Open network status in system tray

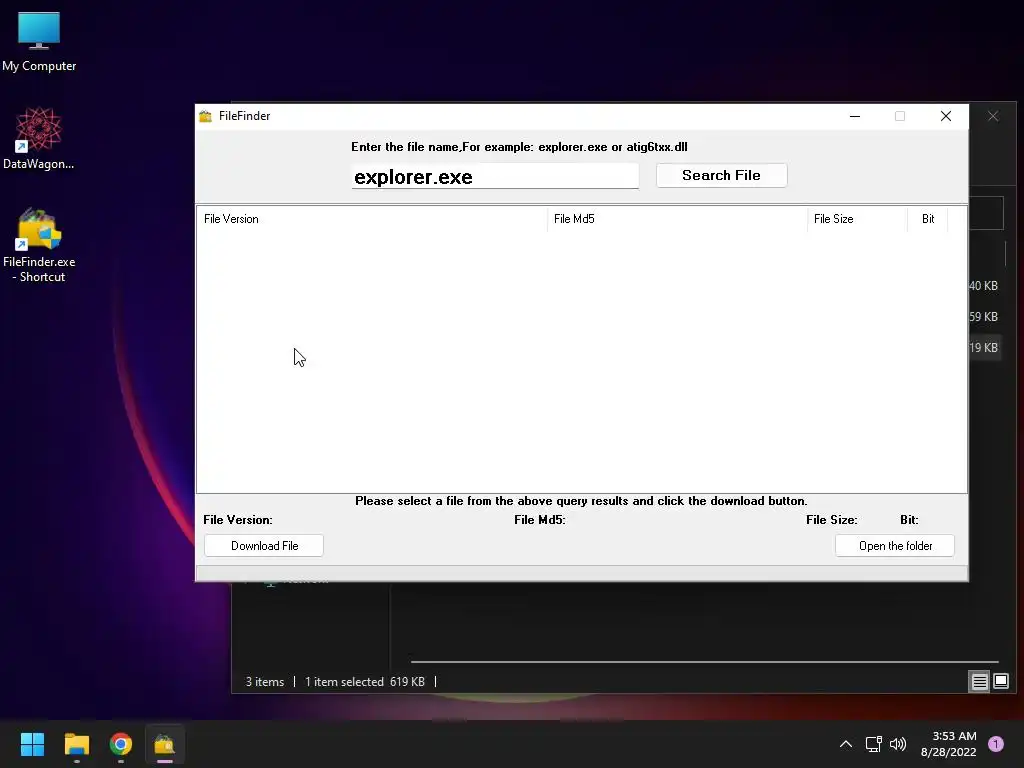point(873,744)
